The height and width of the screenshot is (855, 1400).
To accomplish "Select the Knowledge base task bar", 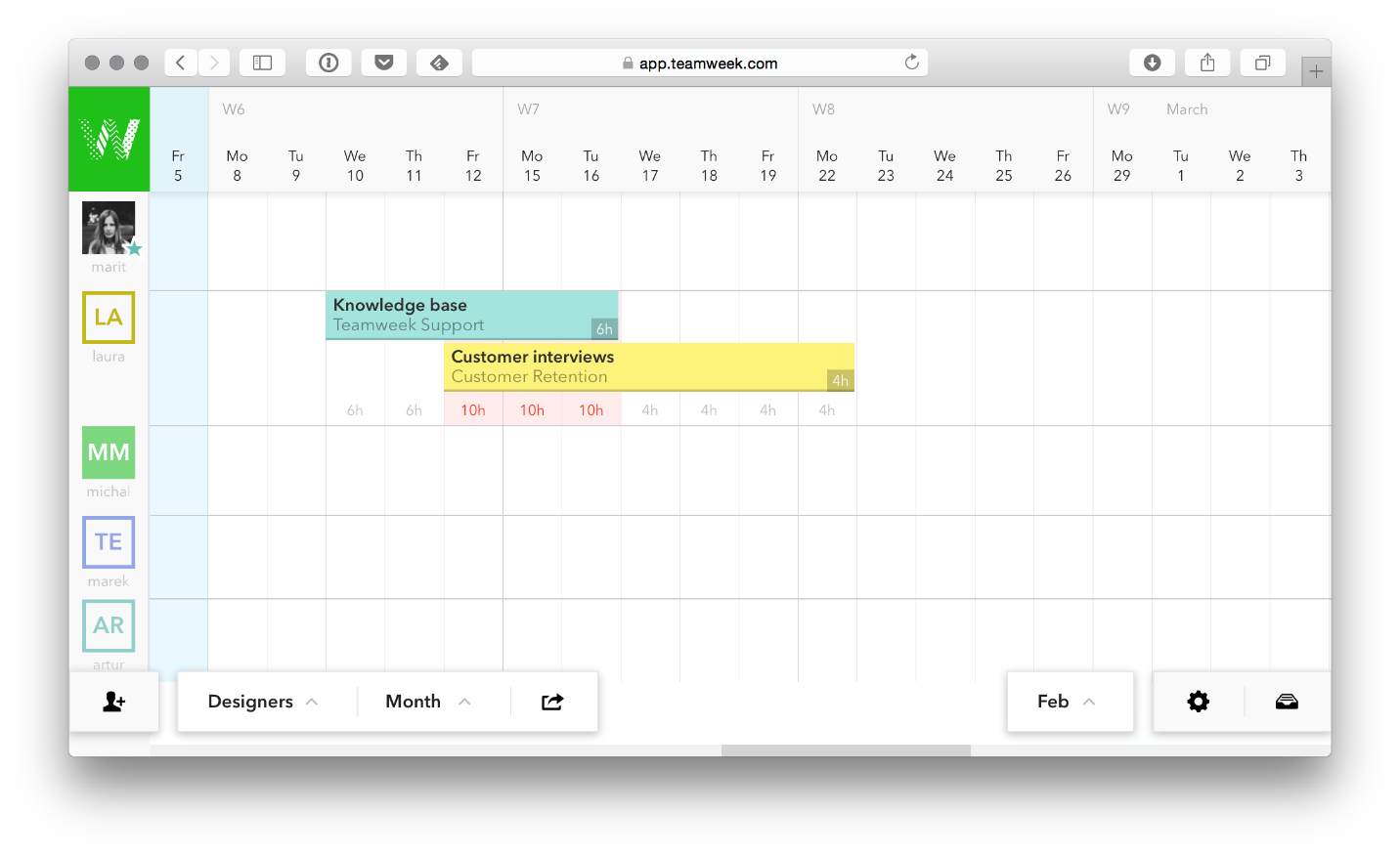I will pos(471,315).
